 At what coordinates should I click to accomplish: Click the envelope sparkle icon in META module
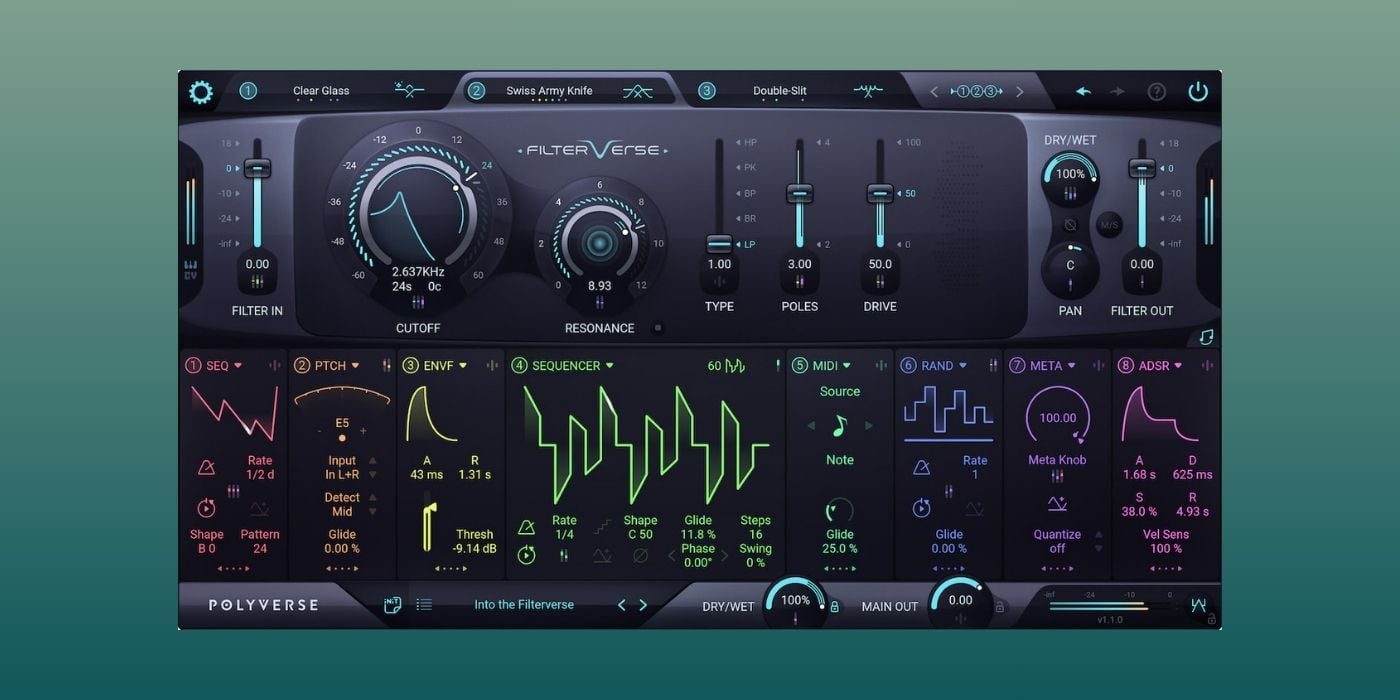pyautogui.click(x=1057, y=504)
